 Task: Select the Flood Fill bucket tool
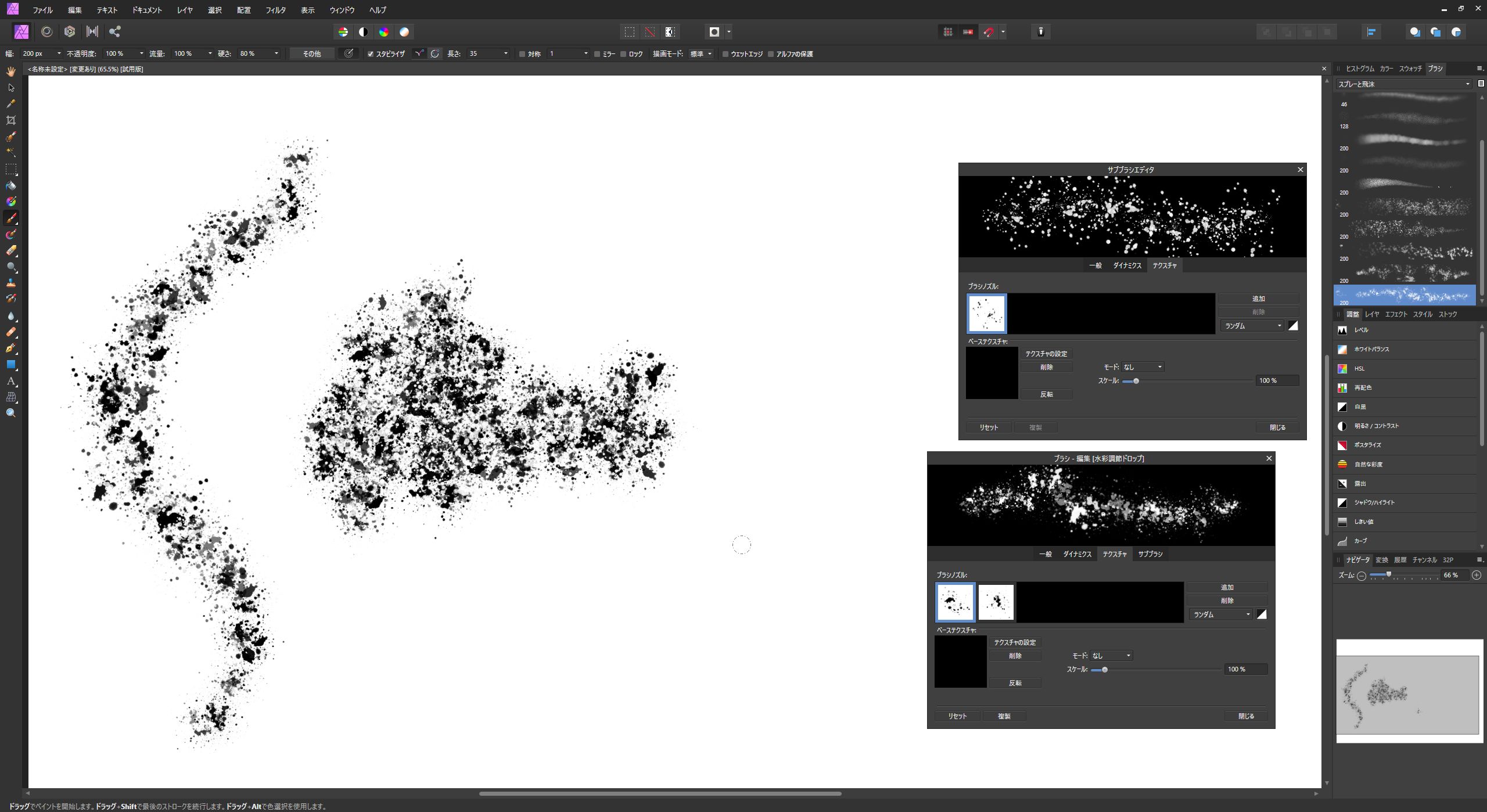[11, 186]
